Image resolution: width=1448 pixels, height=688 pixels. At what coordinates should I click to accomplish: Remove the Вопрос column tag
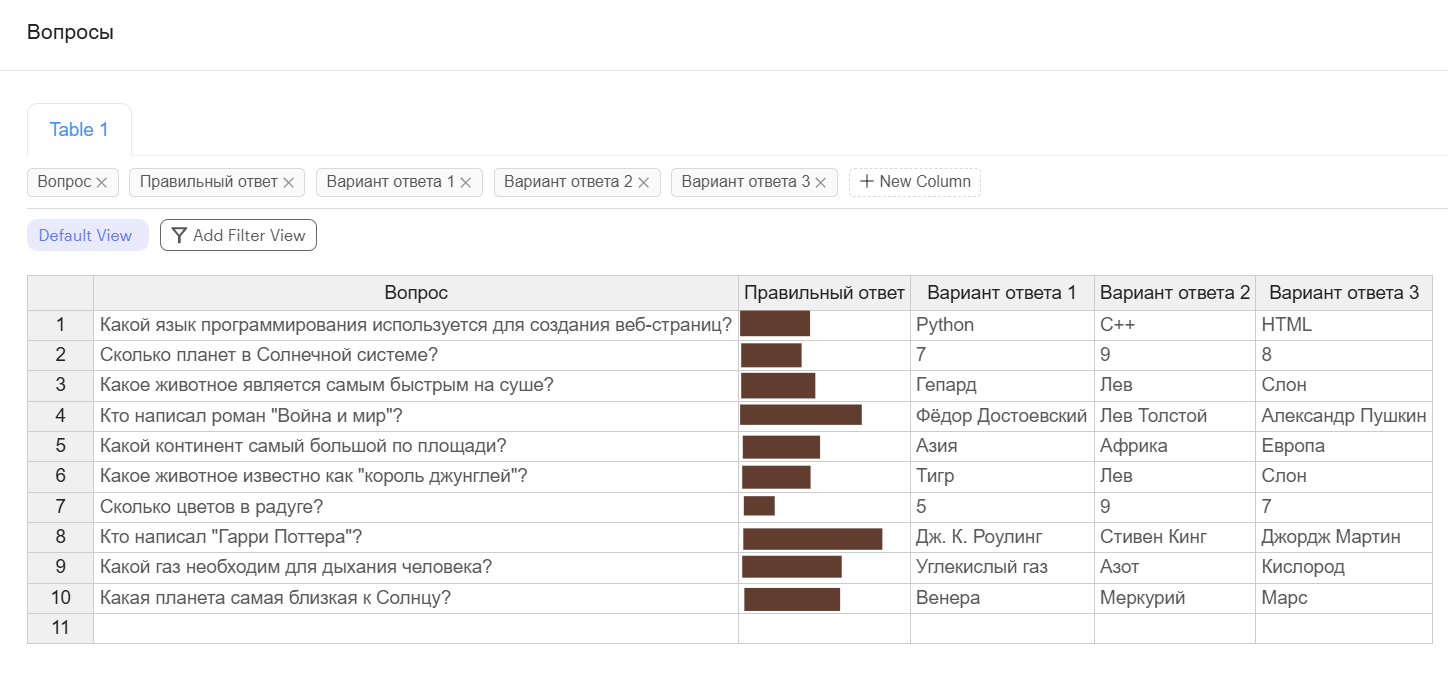click(102, 183)
